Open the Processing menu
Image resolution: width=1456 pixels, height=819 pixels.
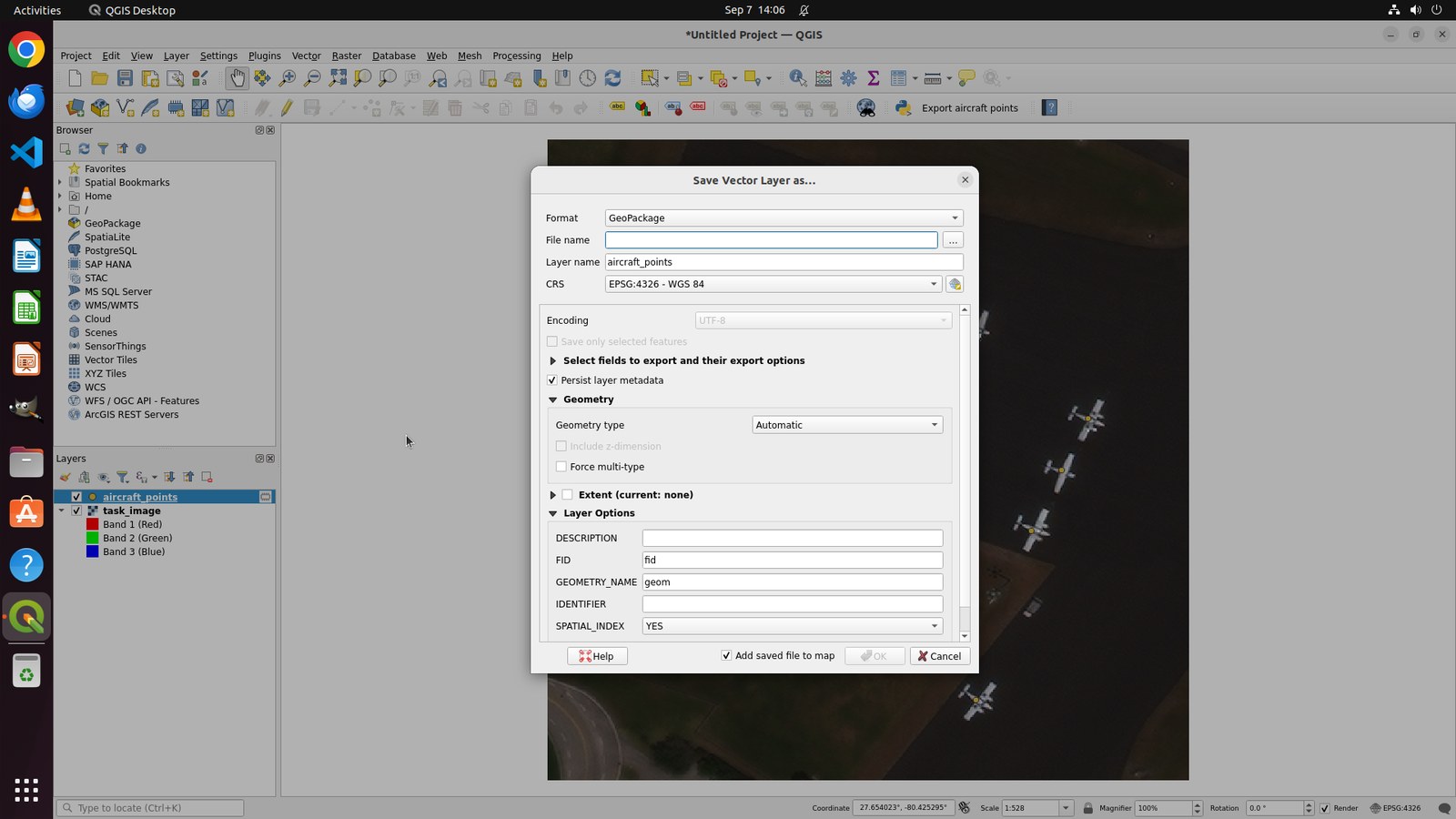[516, 56]
